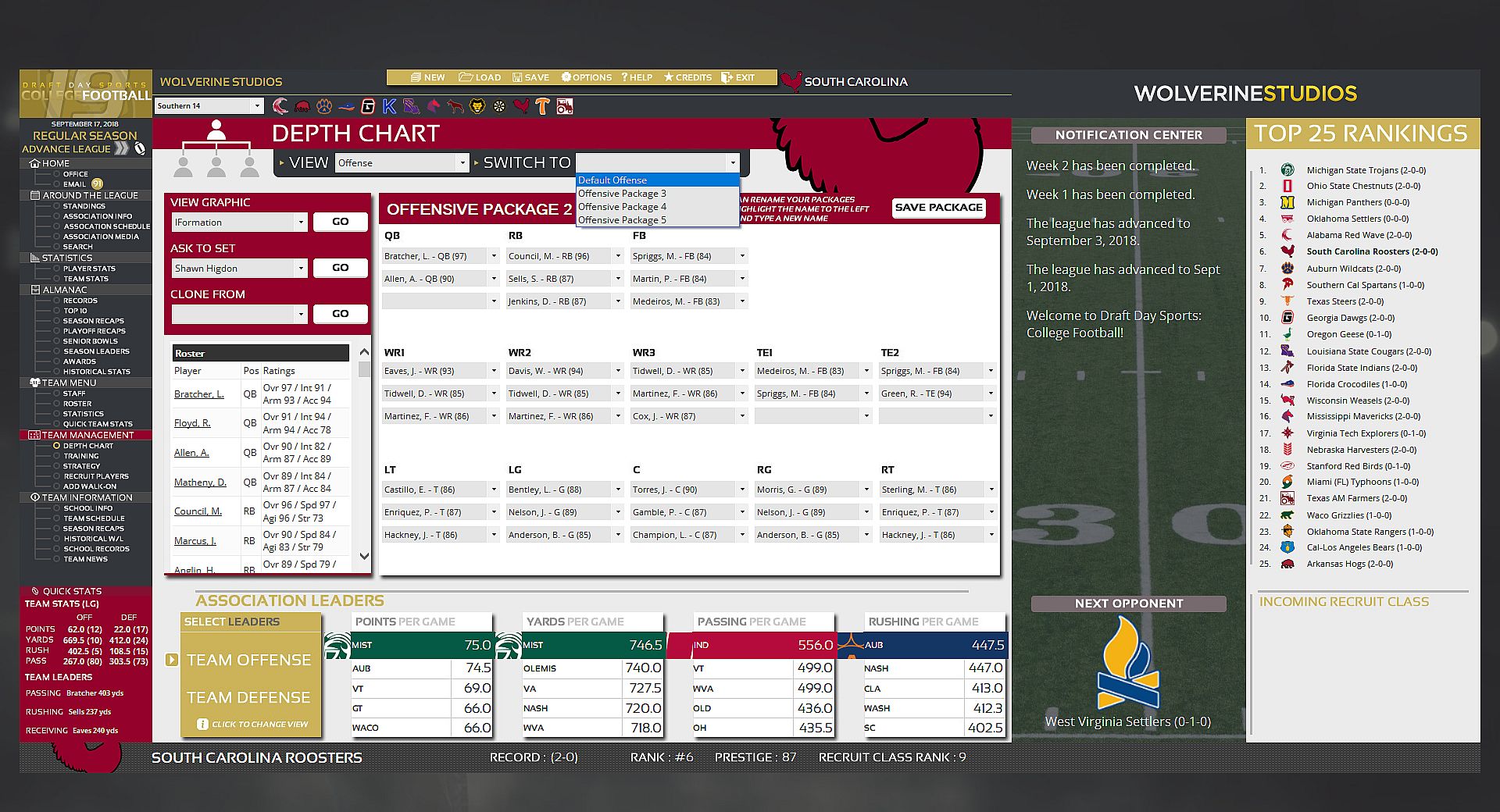The height and width of the screenshot is (812, 1500).
Task: Click the blue K team logo
Action: click(389, 106)
